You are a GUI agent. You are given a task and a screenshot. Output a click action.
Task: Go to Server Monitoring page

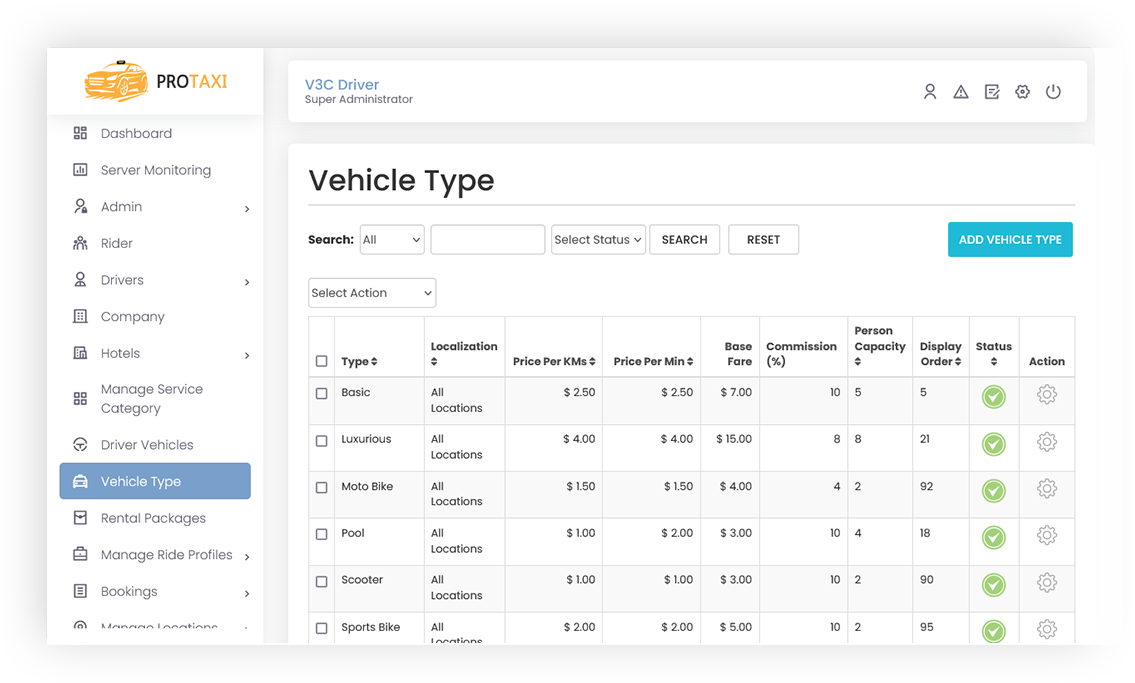click(156, 170)
